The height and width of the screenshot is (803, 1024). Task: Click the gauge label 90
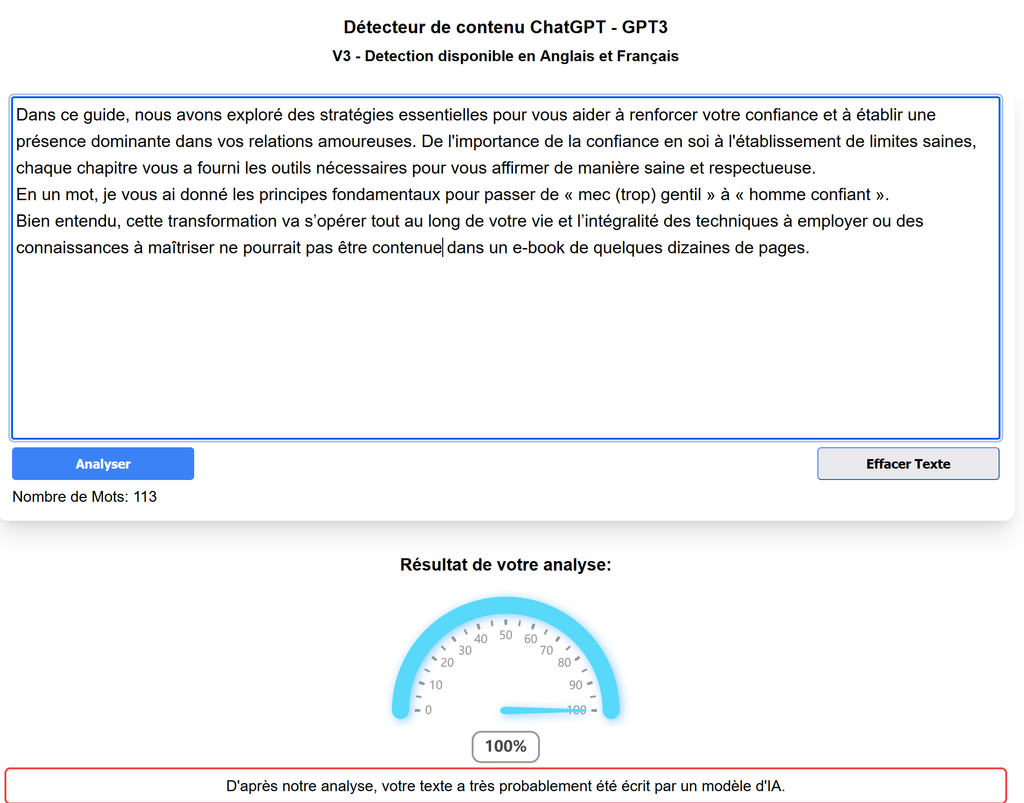coord(575,685)
